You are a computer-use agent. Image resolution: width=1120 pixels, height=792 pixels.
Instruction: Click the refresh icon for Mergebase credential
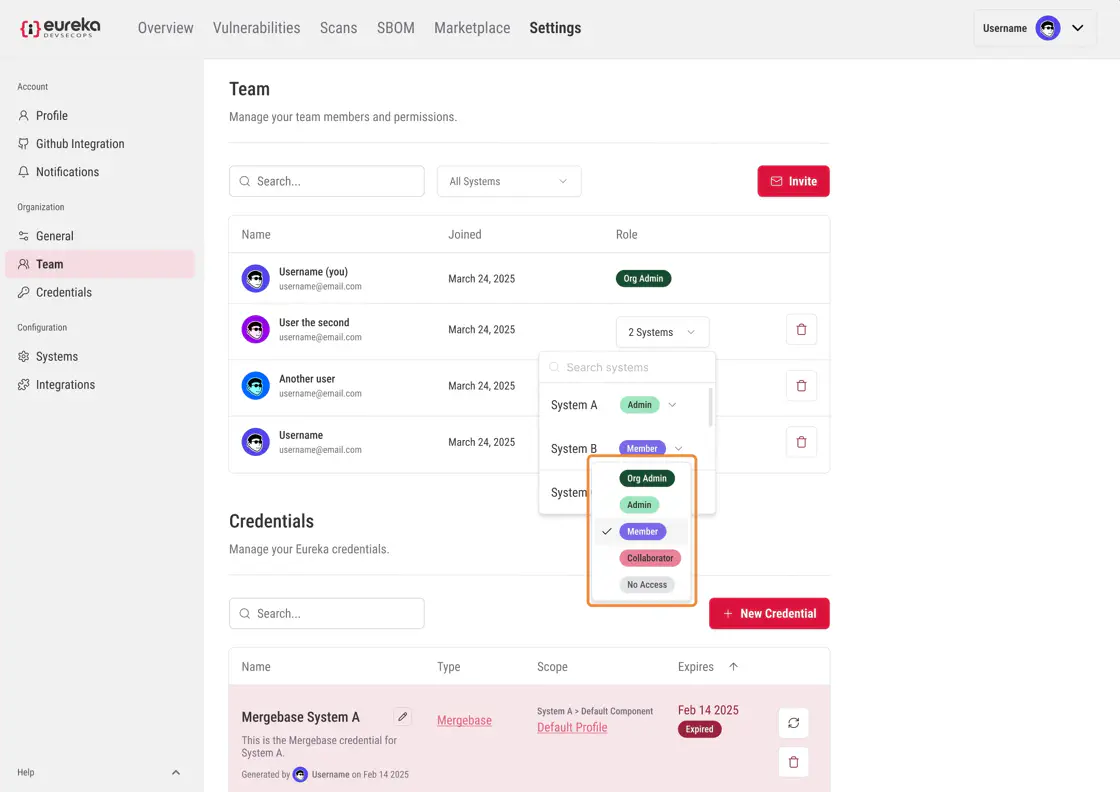pyautogui.click(x=793, y=723)
